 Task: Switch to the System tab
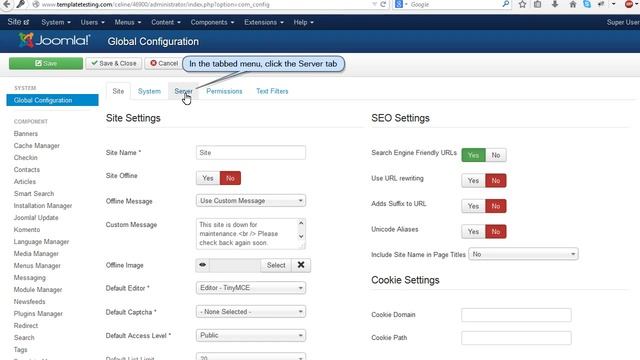point(149,91)
